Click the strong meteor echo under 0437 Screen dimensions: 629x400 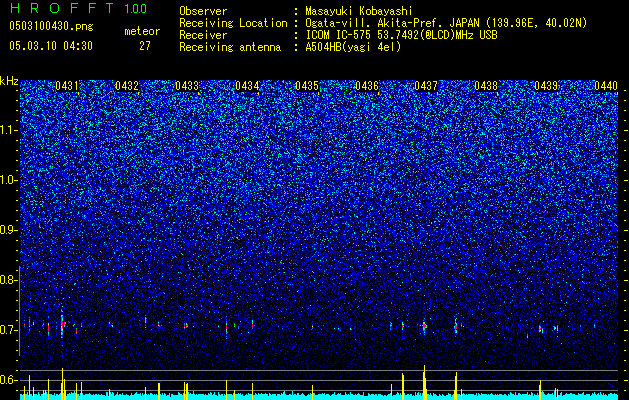424,327
